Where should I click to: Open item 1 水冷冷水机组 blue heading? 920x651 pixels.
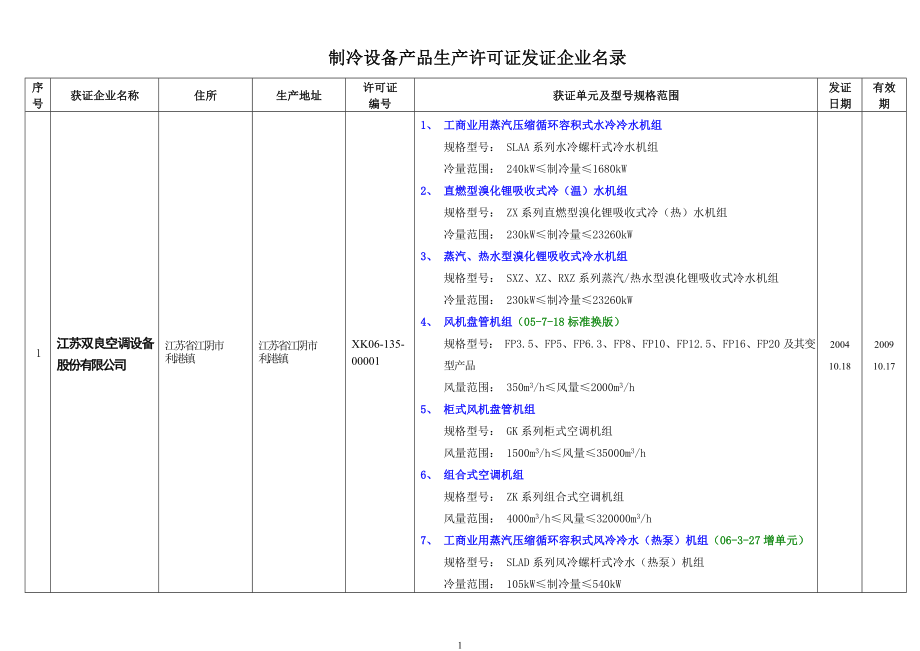tap(552, 125)
